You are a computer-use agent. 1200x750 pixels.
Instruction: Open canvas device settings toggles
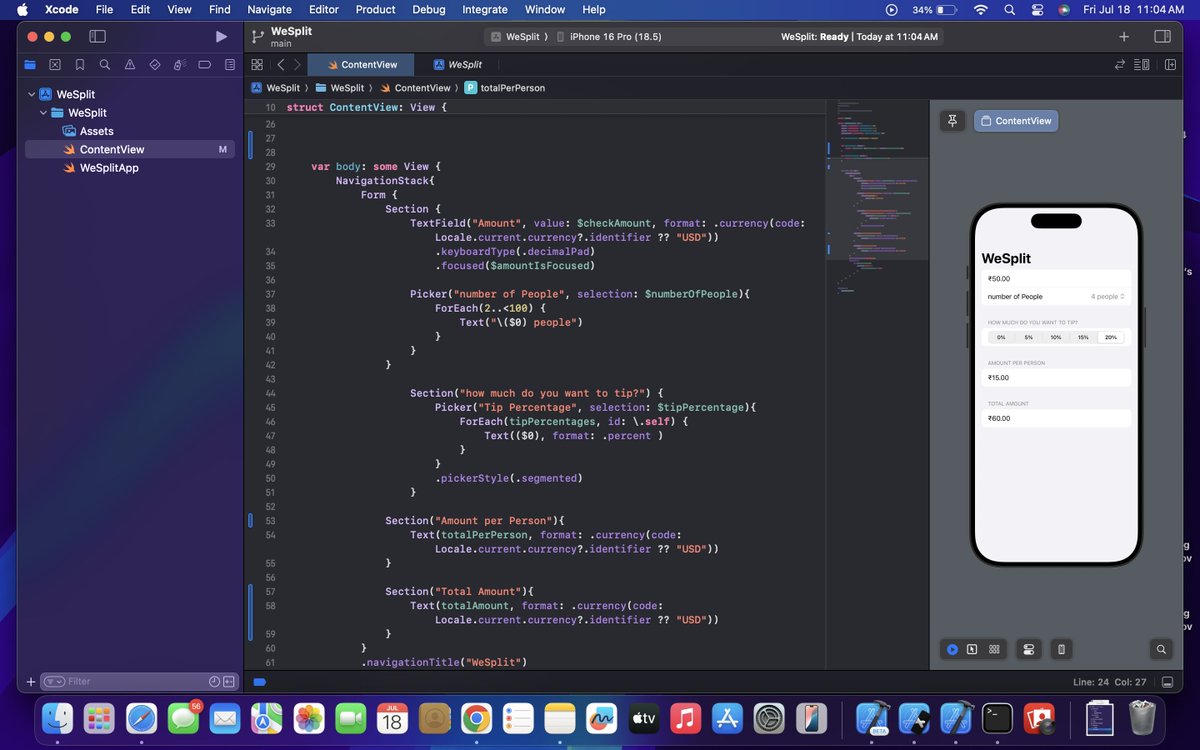tap(1028, 649)
